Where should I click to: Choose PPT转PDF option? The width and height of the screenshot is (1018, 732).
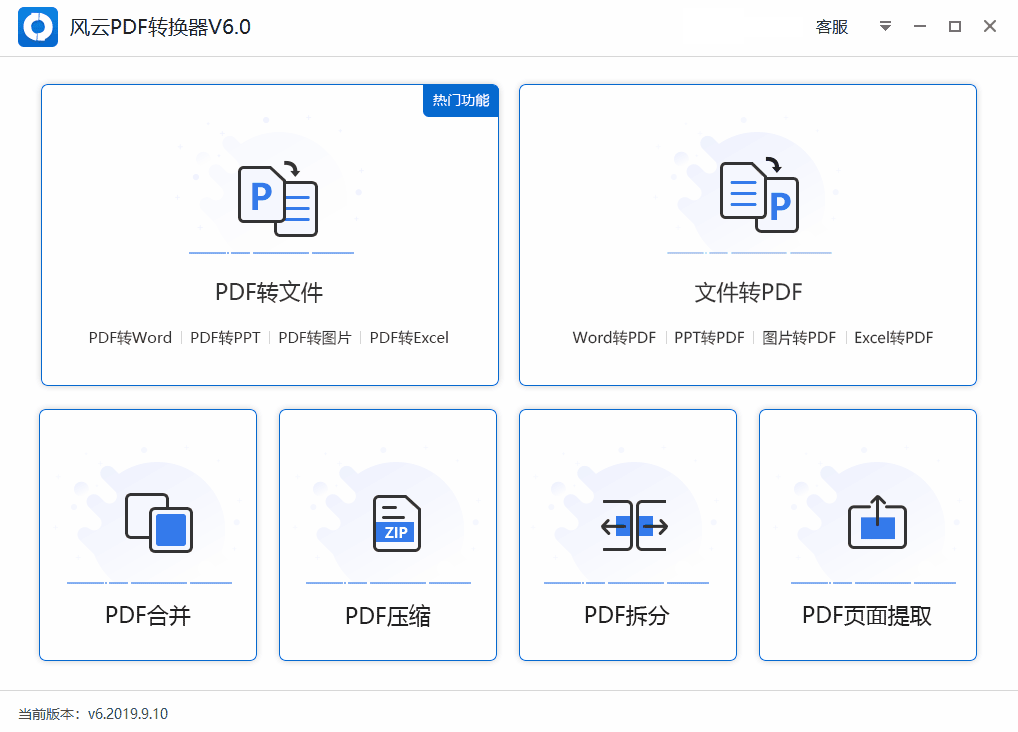[x=709, y=338]
